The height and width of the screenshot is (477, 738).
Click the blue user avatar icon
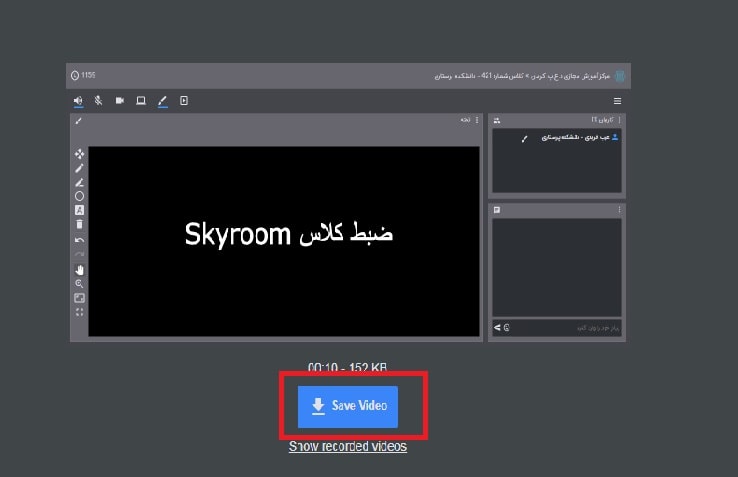tap(615, 137)
